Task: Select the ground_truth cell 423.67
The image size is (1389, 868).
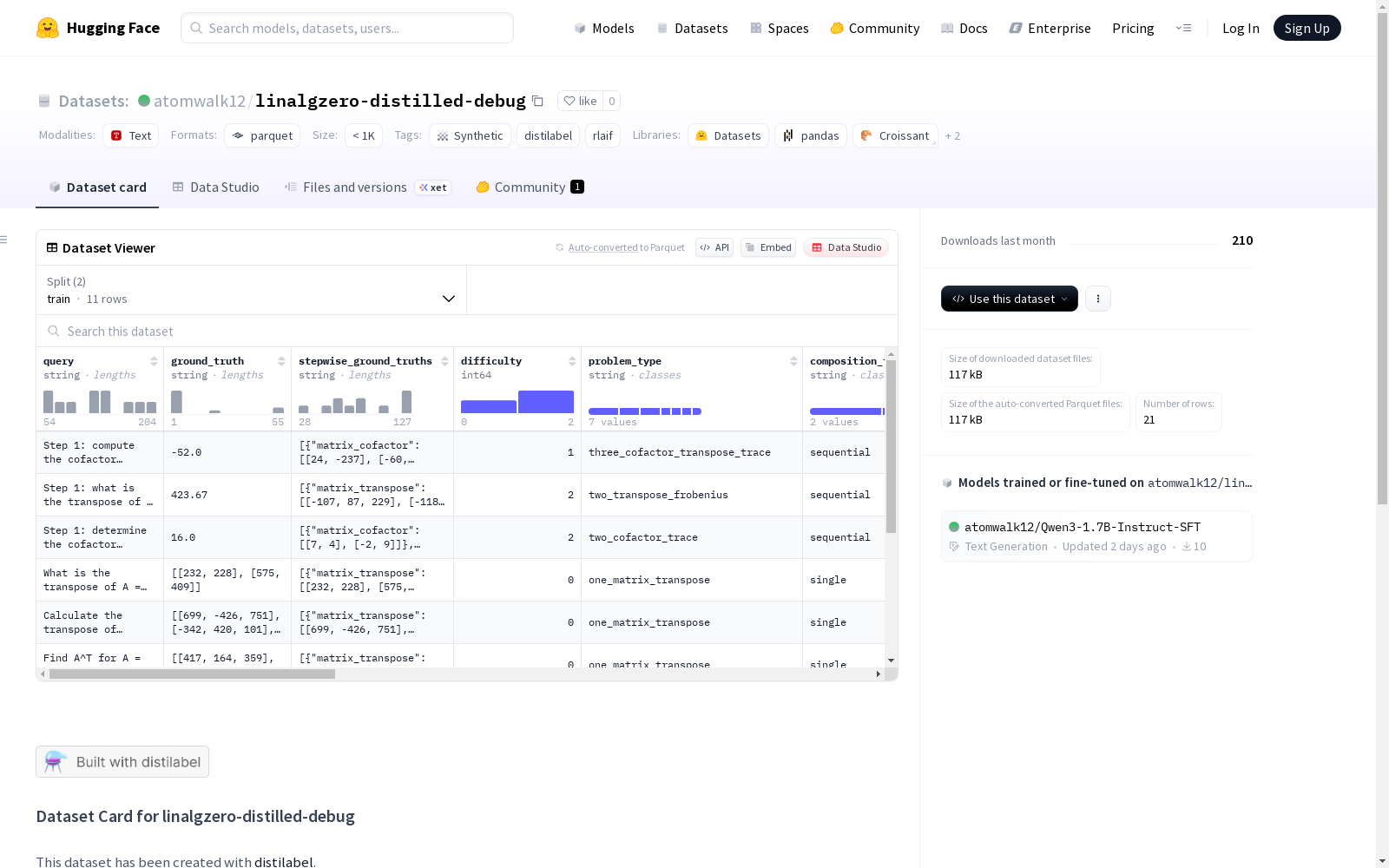Action: click(x=227, y=495)
